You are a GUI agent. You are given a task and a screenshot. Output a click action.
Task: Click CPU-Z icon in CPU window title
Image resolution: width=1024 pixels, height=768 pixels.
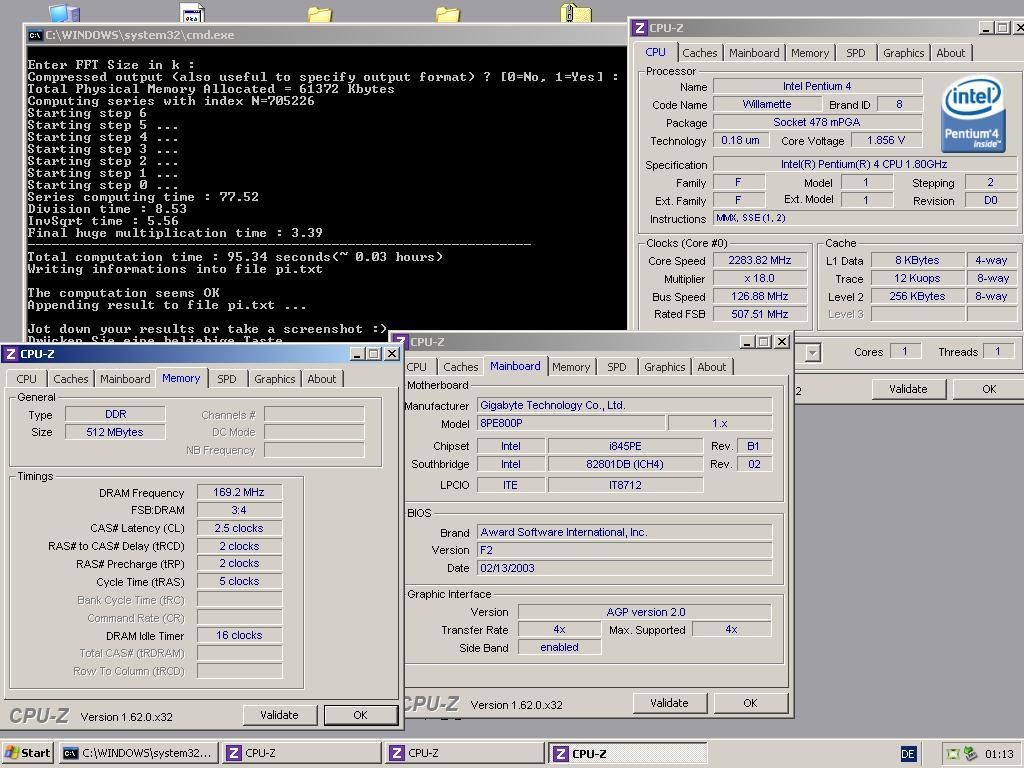pos(640,28)
